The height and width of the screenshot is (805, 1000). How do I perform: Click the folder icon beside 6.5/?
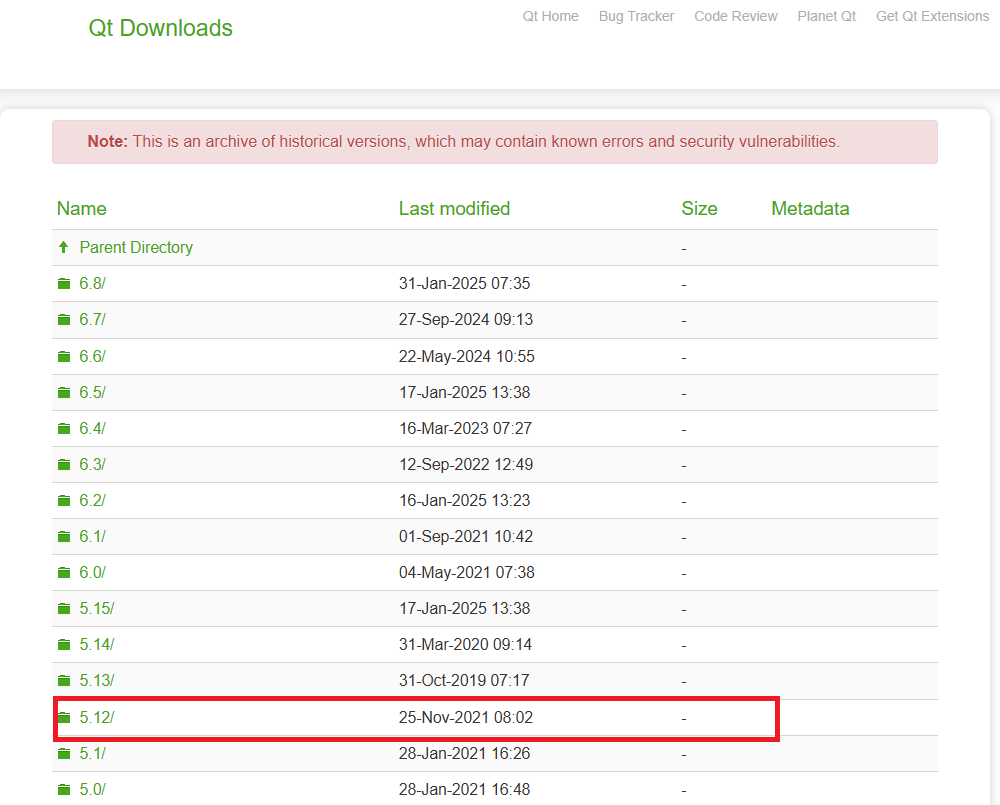coord(64,392)
